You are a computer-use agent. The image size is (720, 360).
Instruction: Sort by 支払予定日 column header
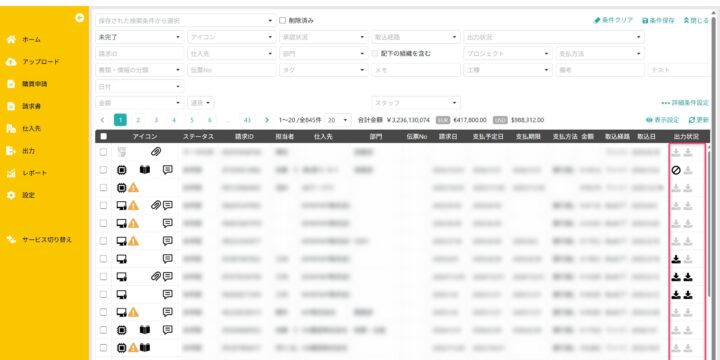click(x=488, y=136)
